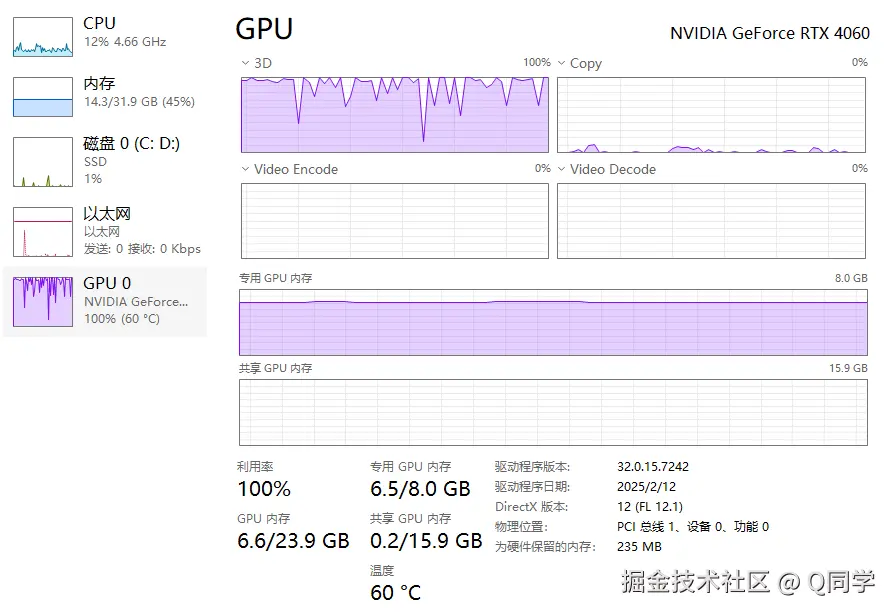Open the 磁盘 0 (C: D:) thumbnail
Viewport: 894px width, 614px height.
pyautogui.click(x=43, y=162)
